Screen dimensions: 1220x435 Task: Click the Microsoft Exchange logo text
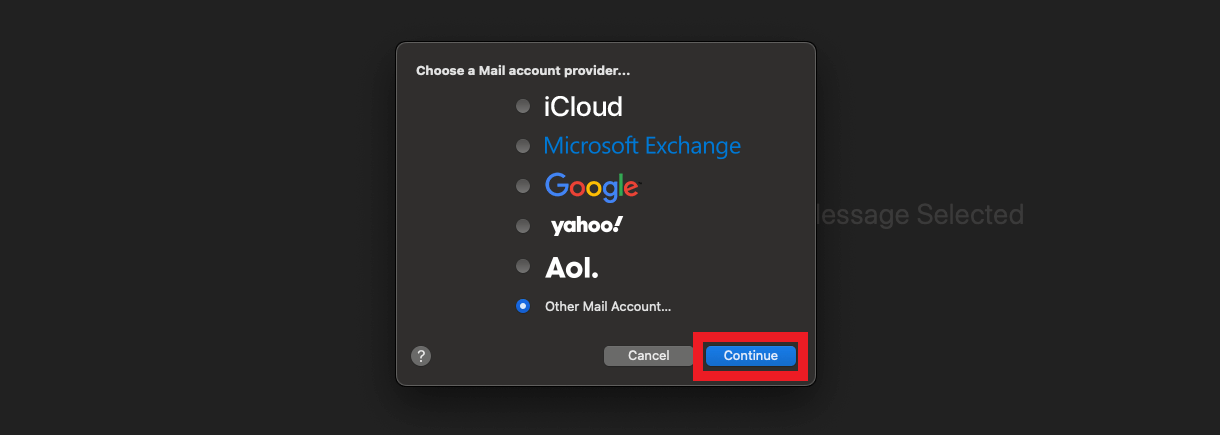(642, 146)
